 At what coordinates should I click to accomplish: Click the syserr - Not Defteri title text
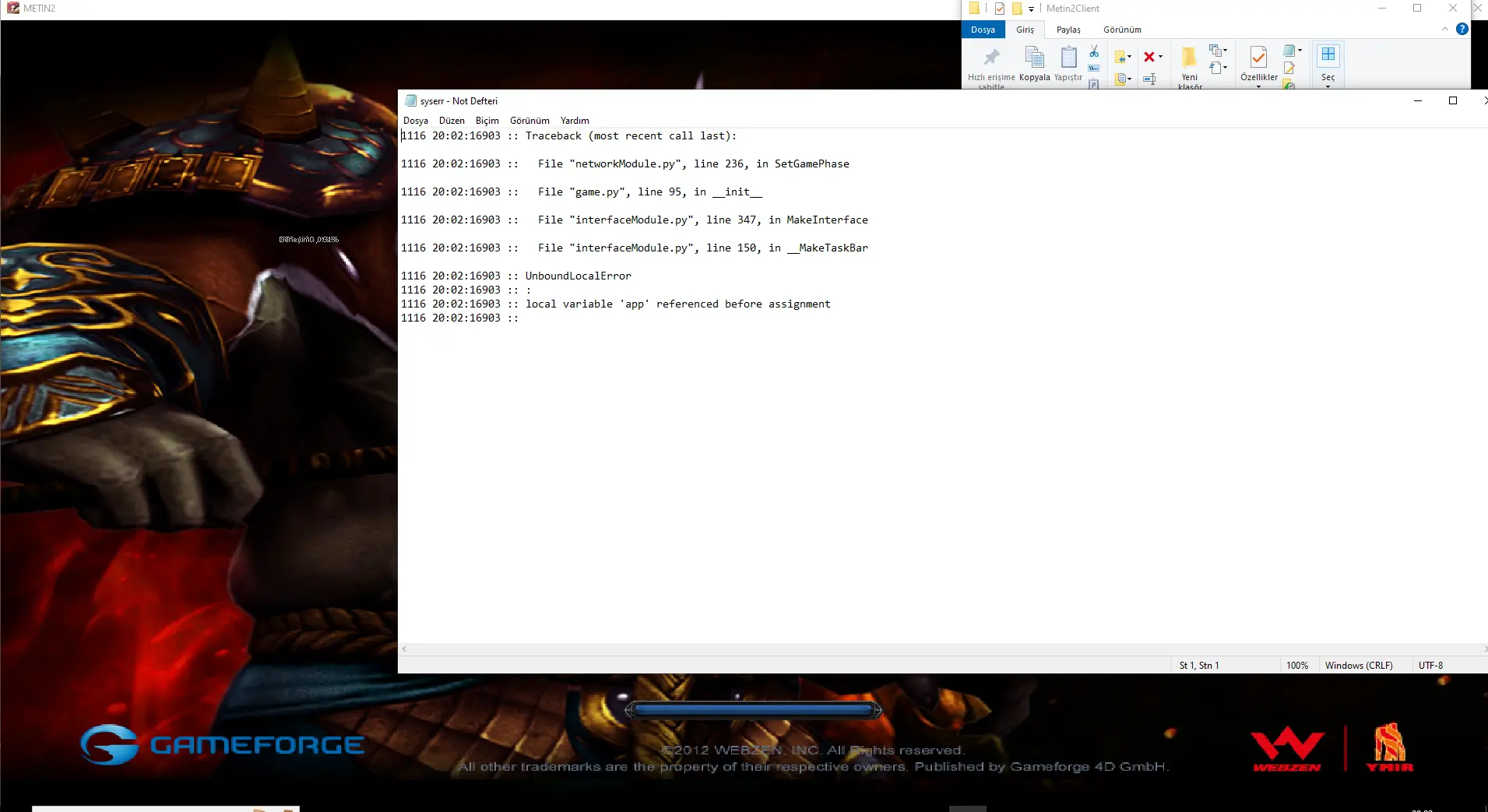459,101
